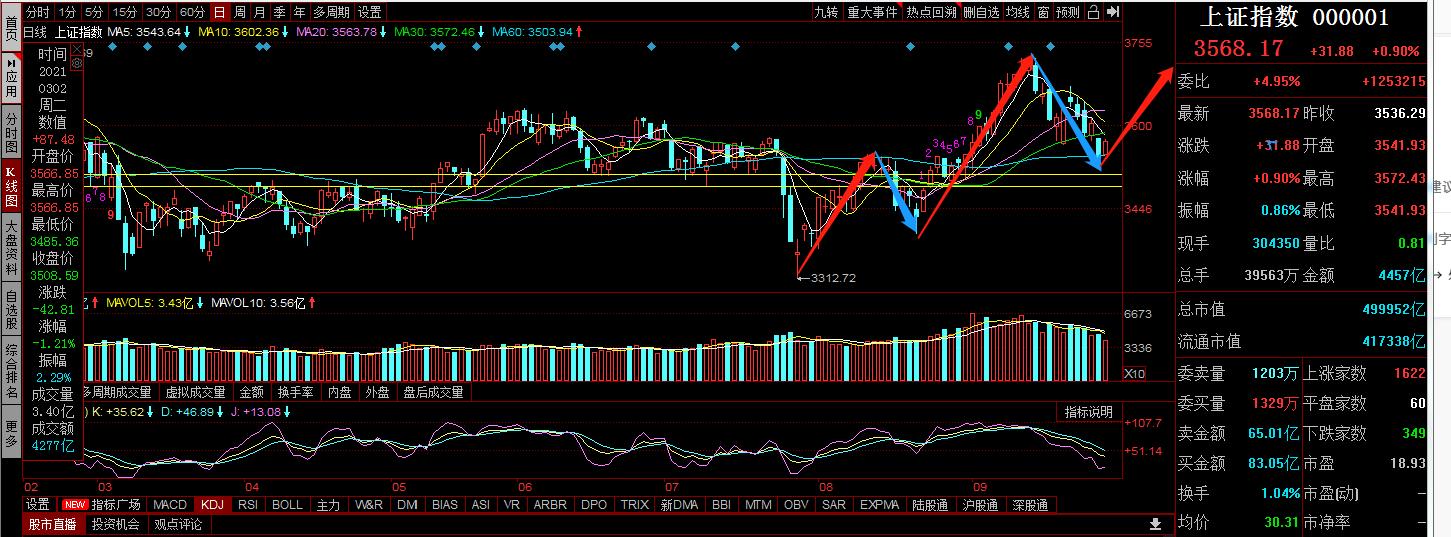Open the 沪股通 tab
The height and width of the screenshot is (537, 1451).
coord(980,505)
